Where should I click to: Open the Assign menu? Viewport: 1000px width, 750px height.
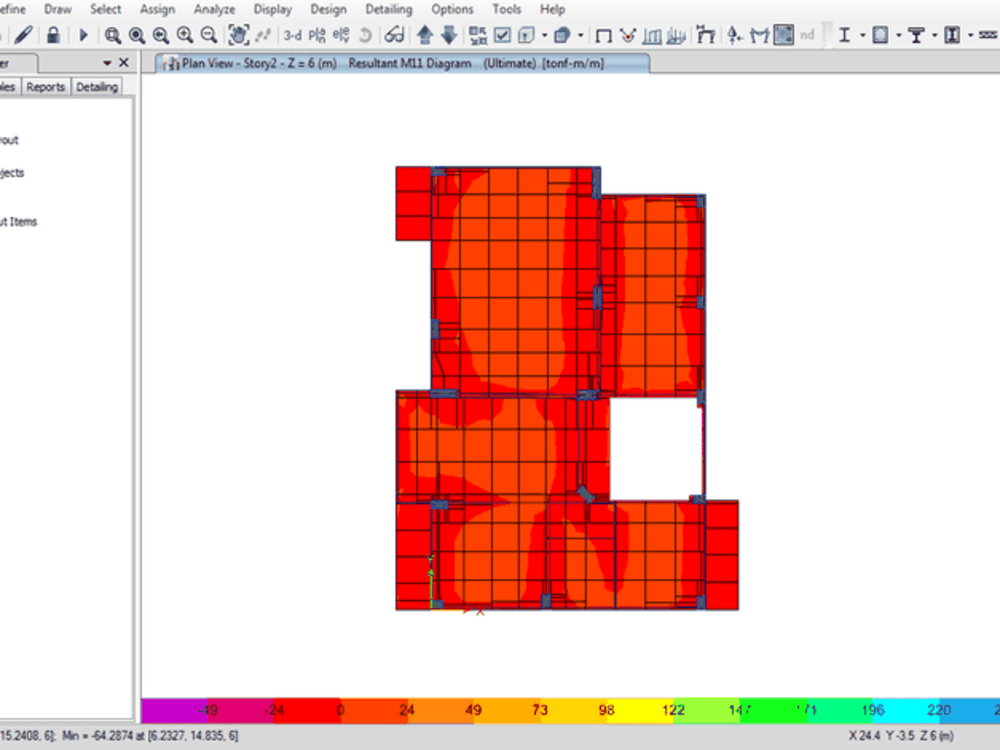point(158,10)
